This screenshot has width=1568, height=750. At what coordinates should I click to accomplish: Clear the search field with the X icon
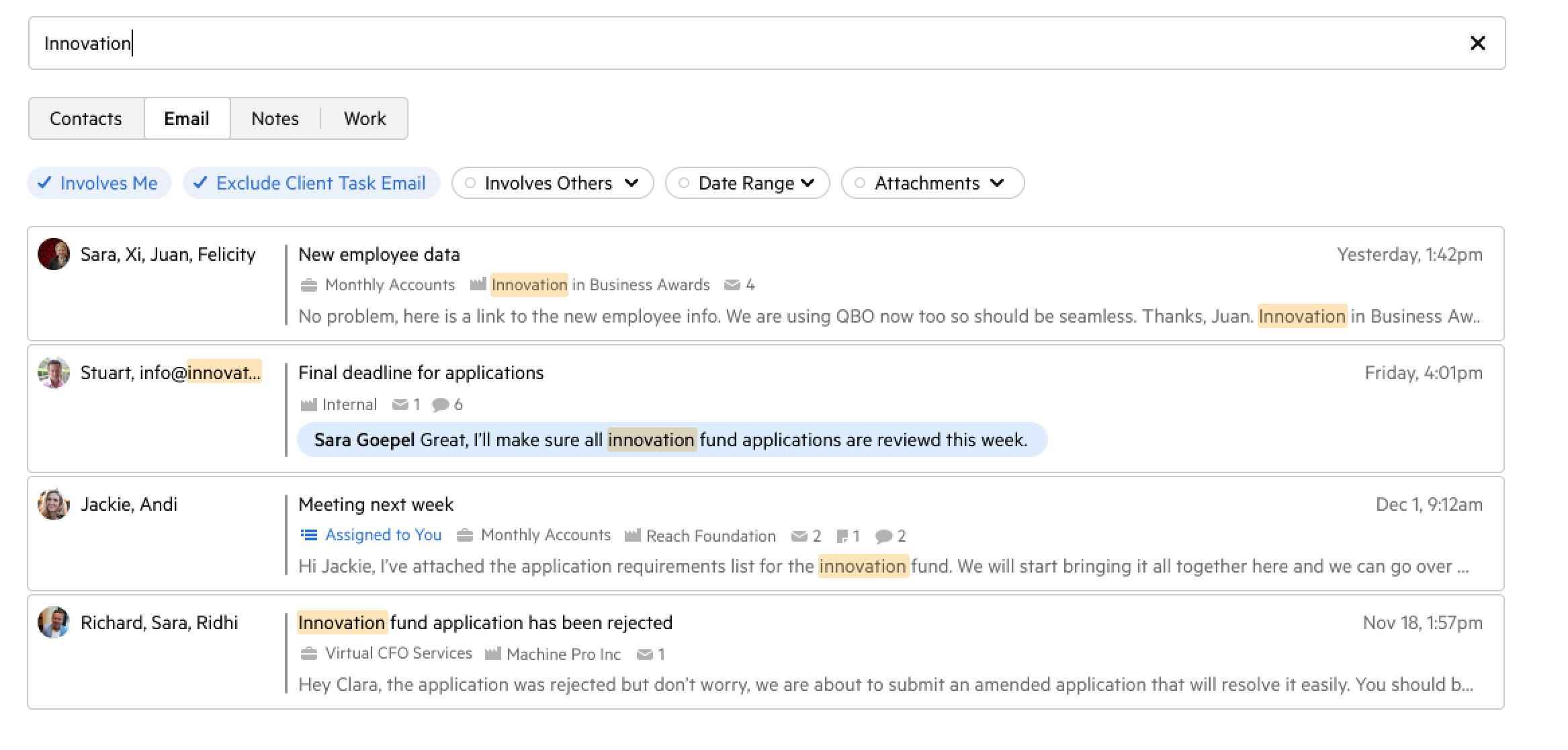(1477, 44)
